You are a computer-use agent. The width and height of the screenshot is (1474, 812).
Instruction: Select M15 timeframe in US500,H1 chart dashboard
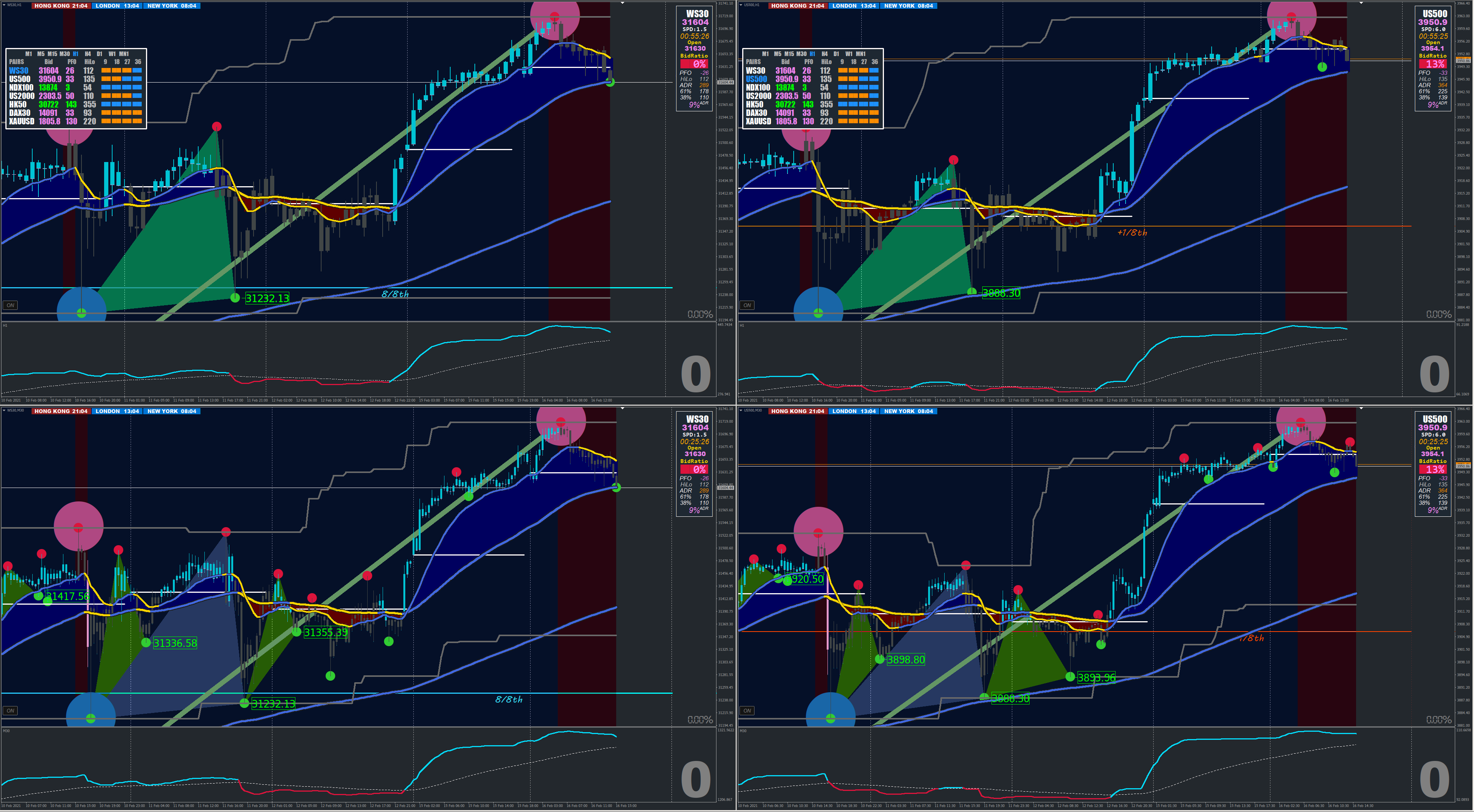(x=789, y=54)
